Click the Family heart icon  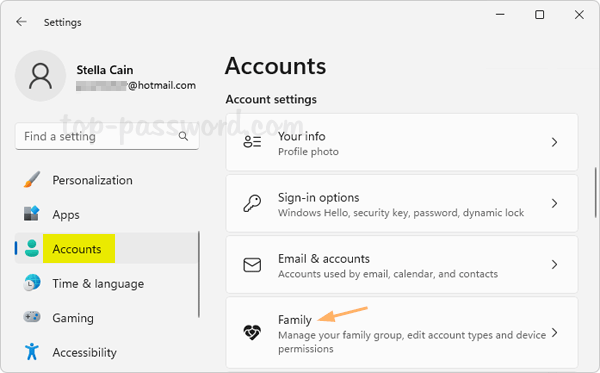click(252, 332)
